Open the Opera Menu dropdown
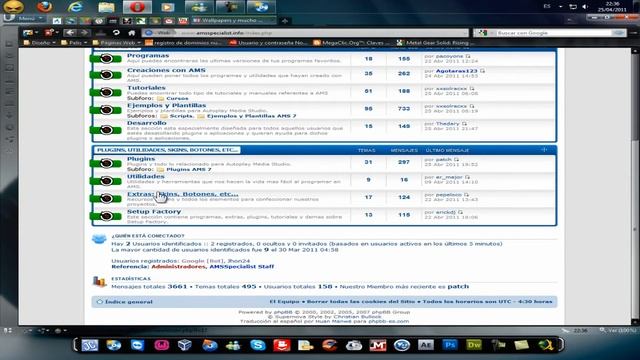The height and width of the screenshot is (360, 640). [x=25, y=18]
